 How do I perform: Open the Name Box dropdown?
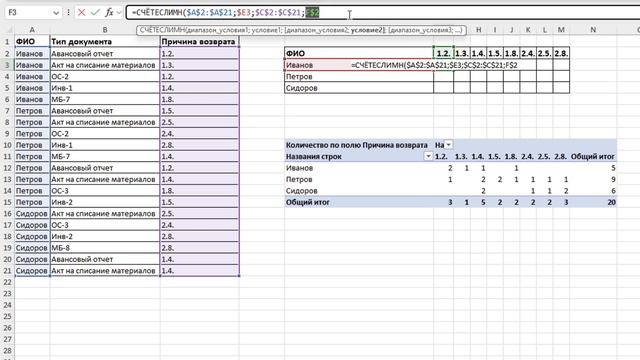tap(56, 13)
